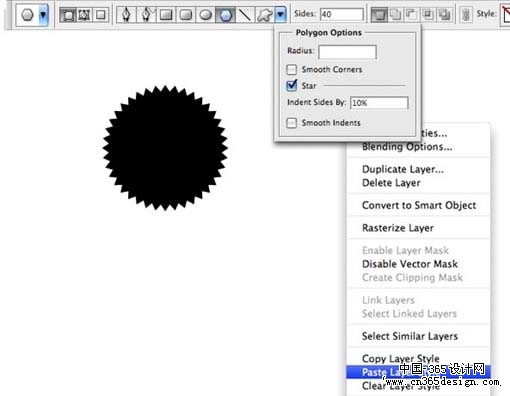This screenshot has width=510, height=396.
Task: Click the Sides input field
Action: [342, 14]
